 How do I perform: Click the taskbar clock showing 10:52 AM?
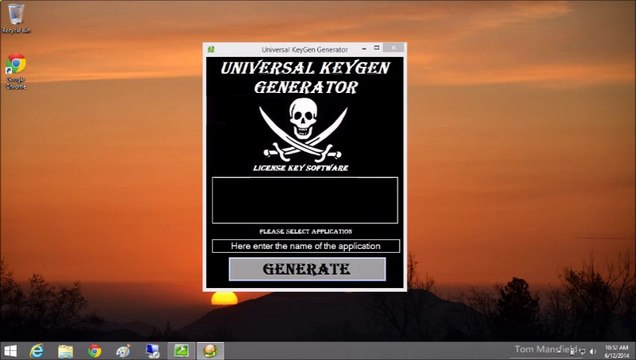(617, 351)
